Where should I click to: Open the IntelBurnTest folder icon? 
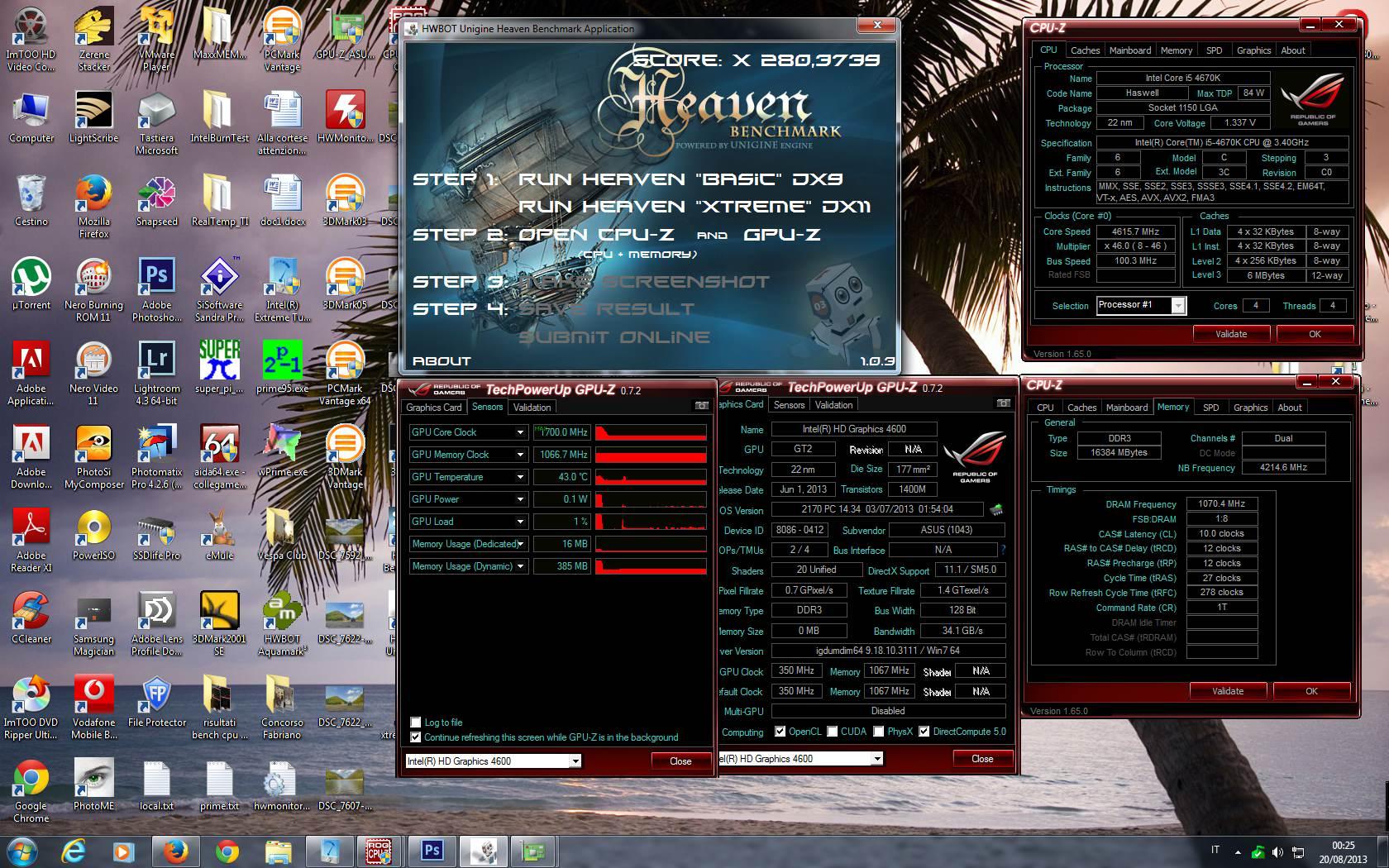click(x=219, y=117)
